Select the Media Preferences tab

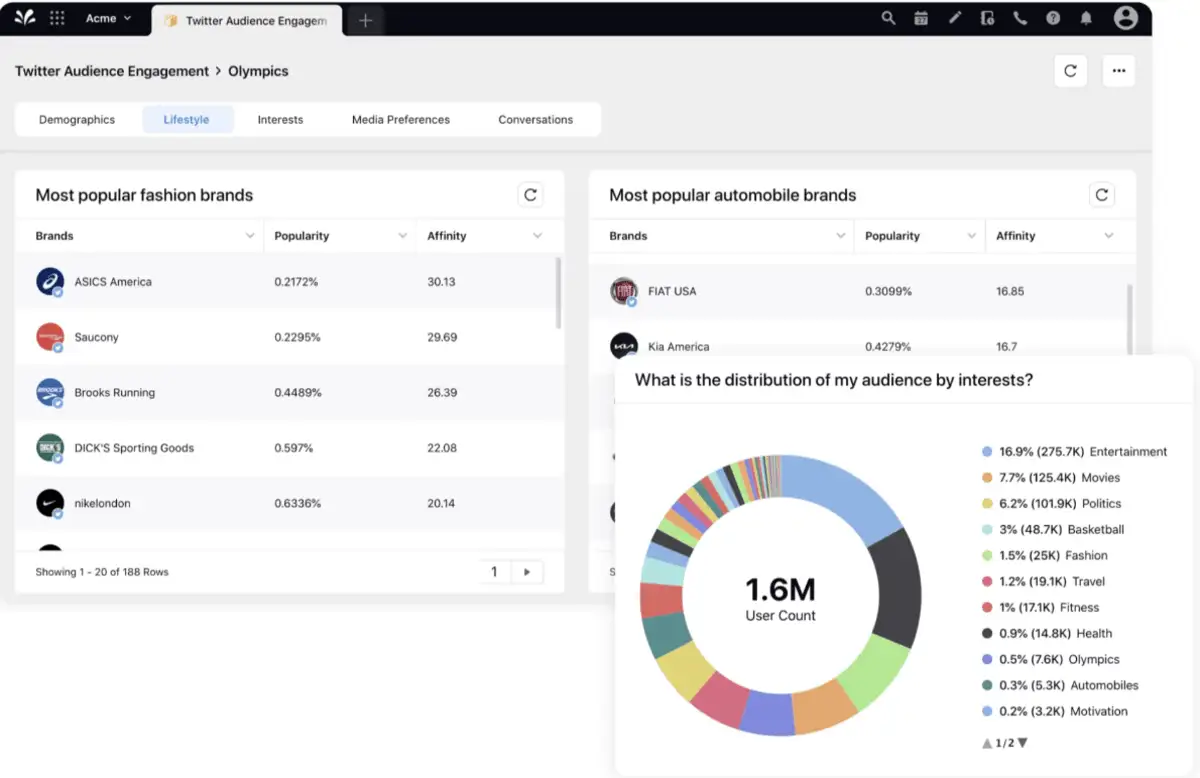pos(400,119)
